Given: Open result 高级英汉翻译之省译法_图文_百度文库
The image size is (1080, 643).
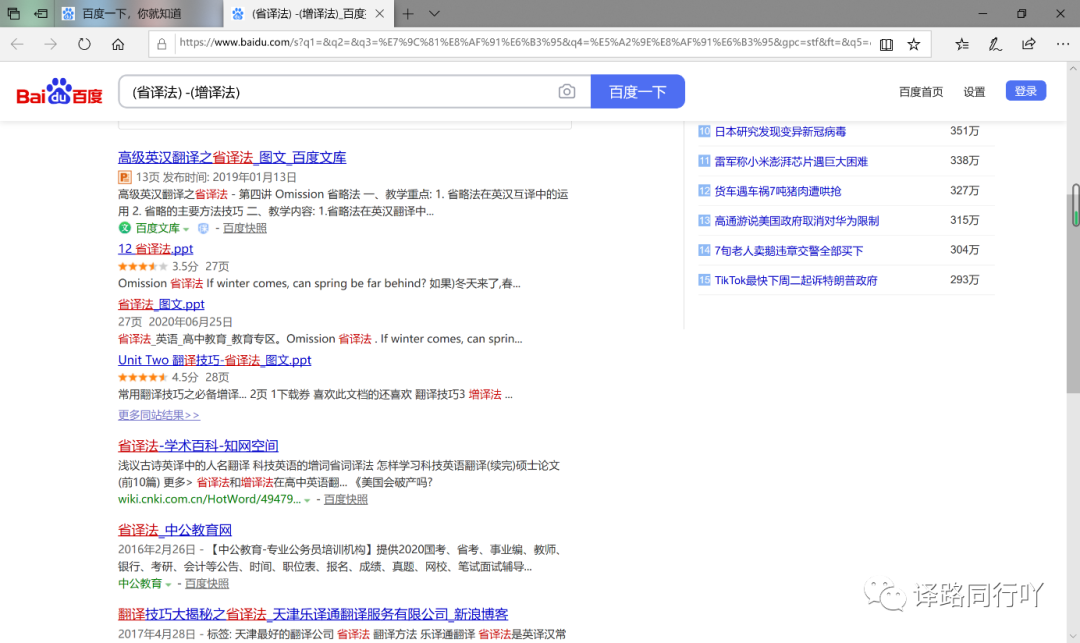Looking at the screenshot, I should (x=232, y=158).
